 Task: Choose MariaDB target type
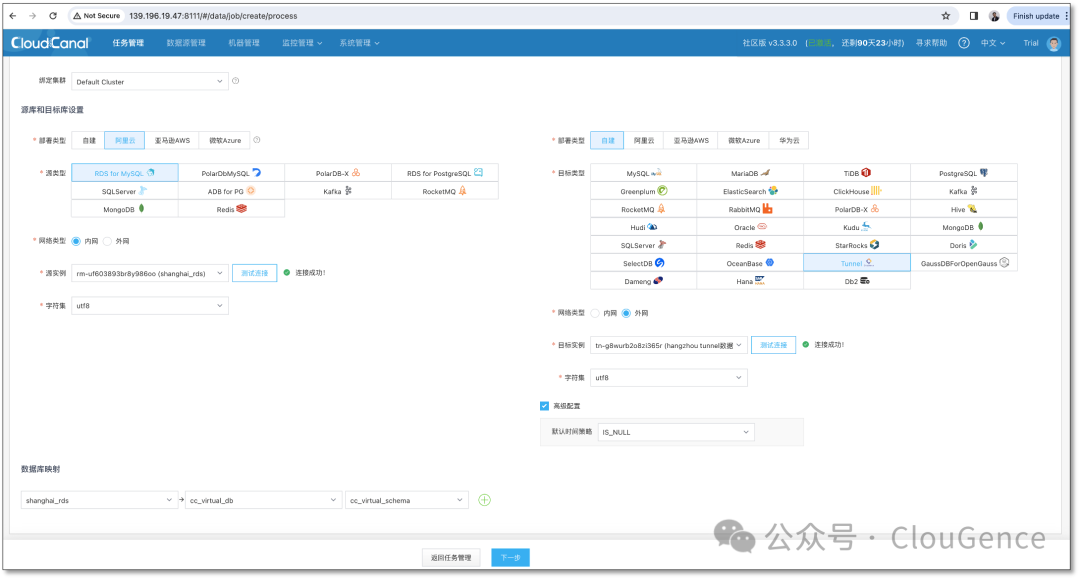click(750, 173)
